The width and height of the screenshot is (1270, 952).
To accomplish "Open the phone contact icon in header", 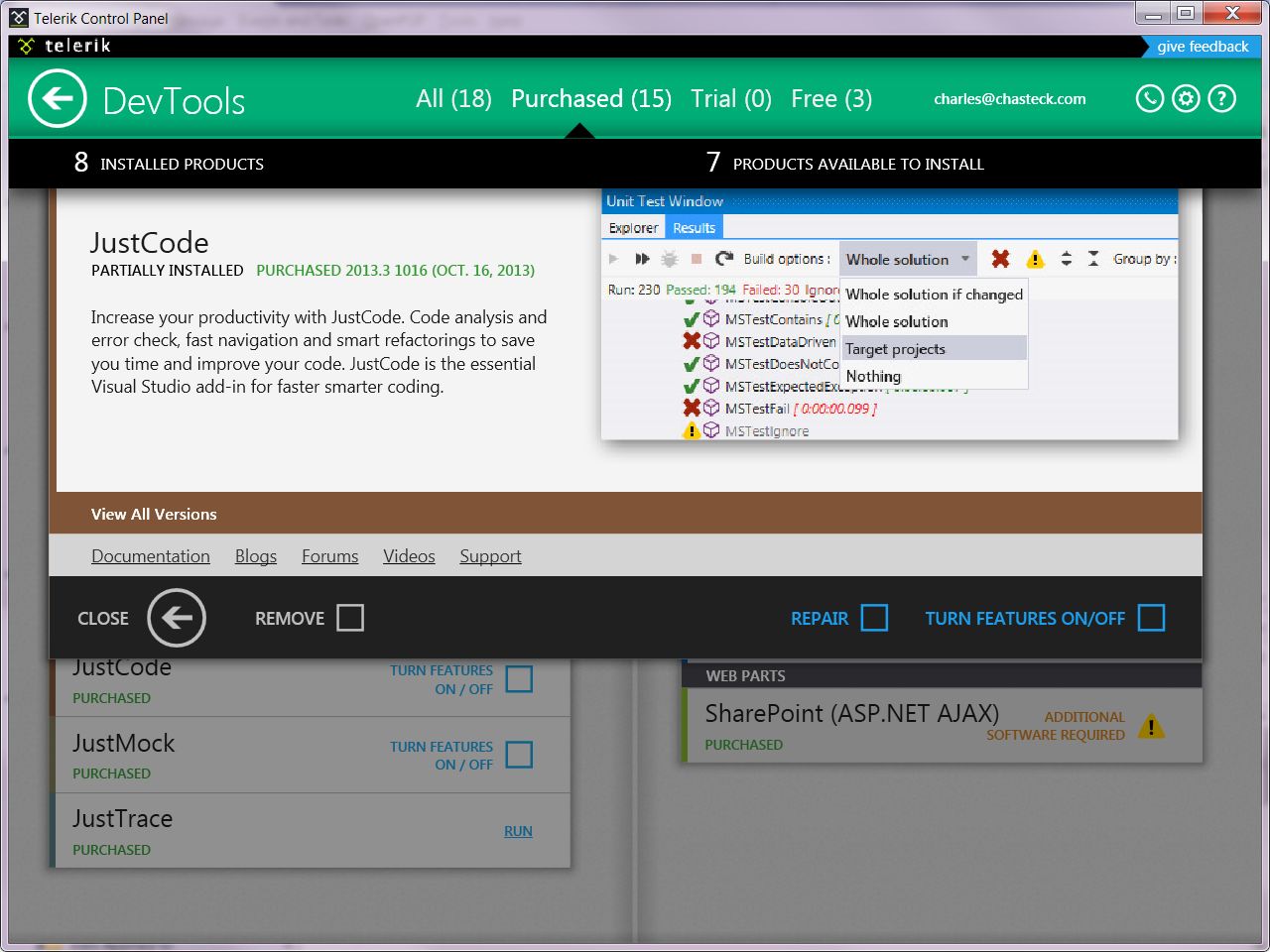I will click(x=1150, y=99).
